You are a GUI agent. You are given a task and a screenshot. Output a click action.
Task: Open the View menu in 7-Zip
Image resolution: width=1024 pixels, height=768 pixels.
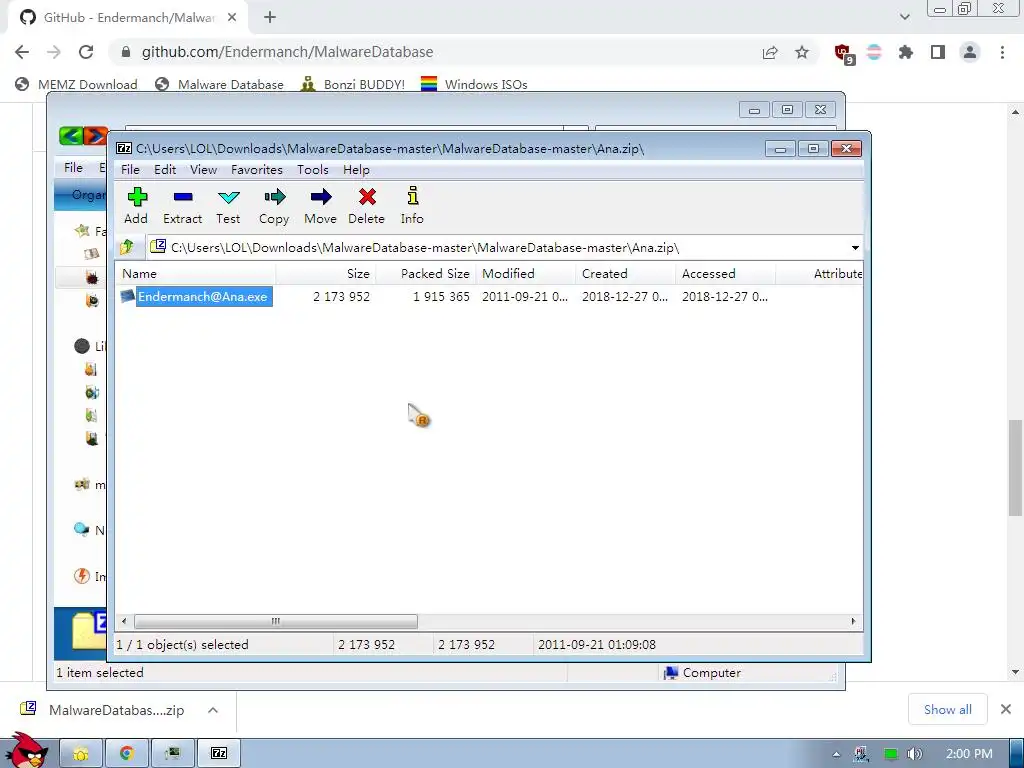click(x=203, y=170)
